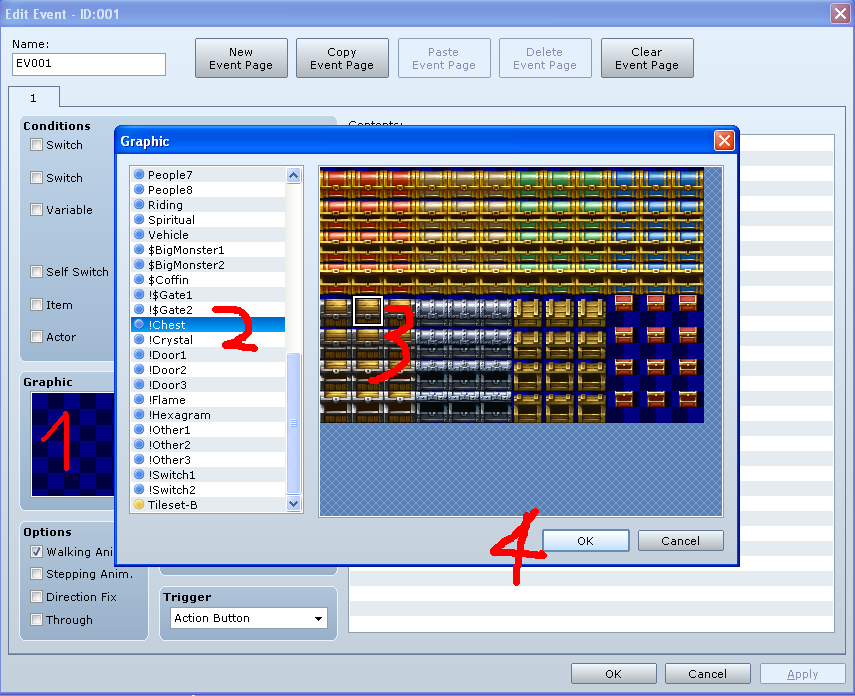Enable the Actor condition checkbox
Screen dimensions: 855x696
pyautogui.click(x=37, y=337)
